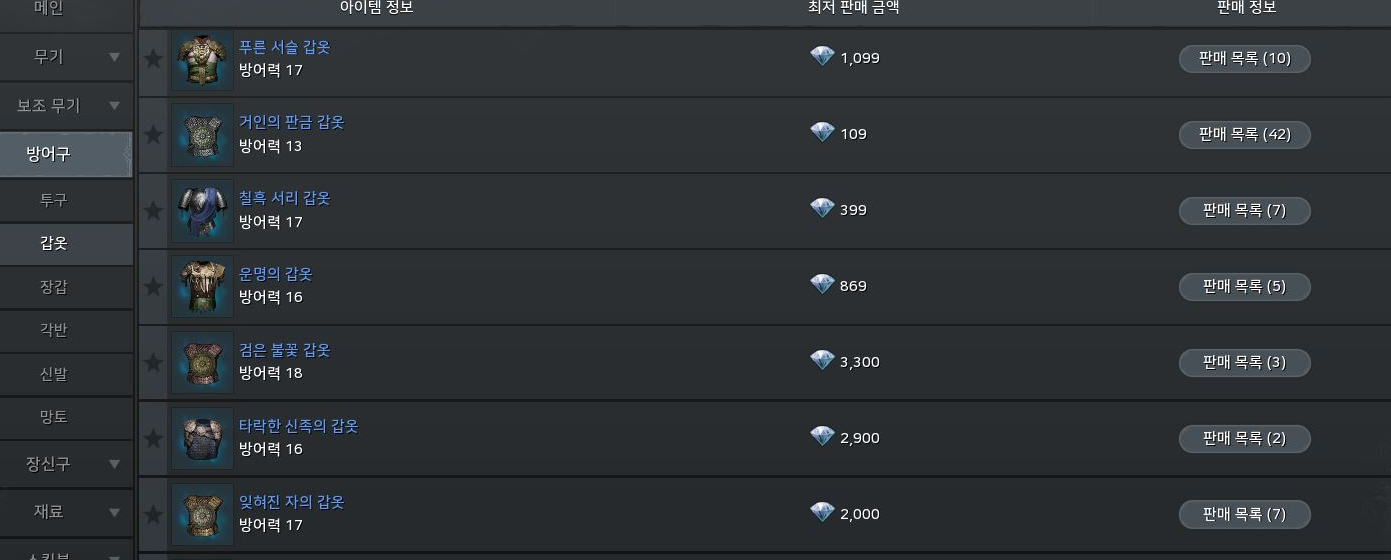
Task: Open 판매 목록 (10) for 푸른 서슬 갑옷
Action: [1244, 58]
